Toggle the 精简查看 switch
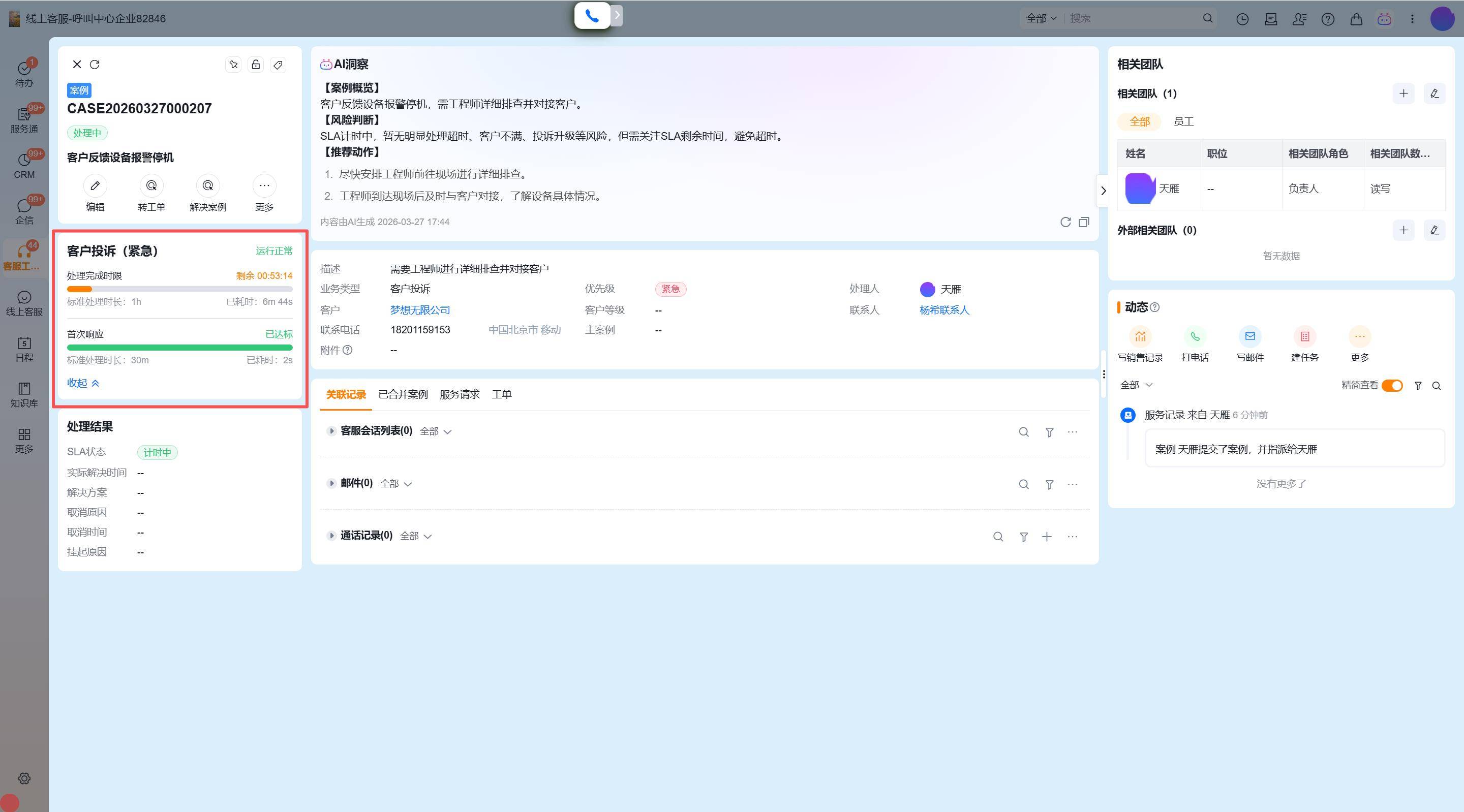 (x=1392, y=386)
